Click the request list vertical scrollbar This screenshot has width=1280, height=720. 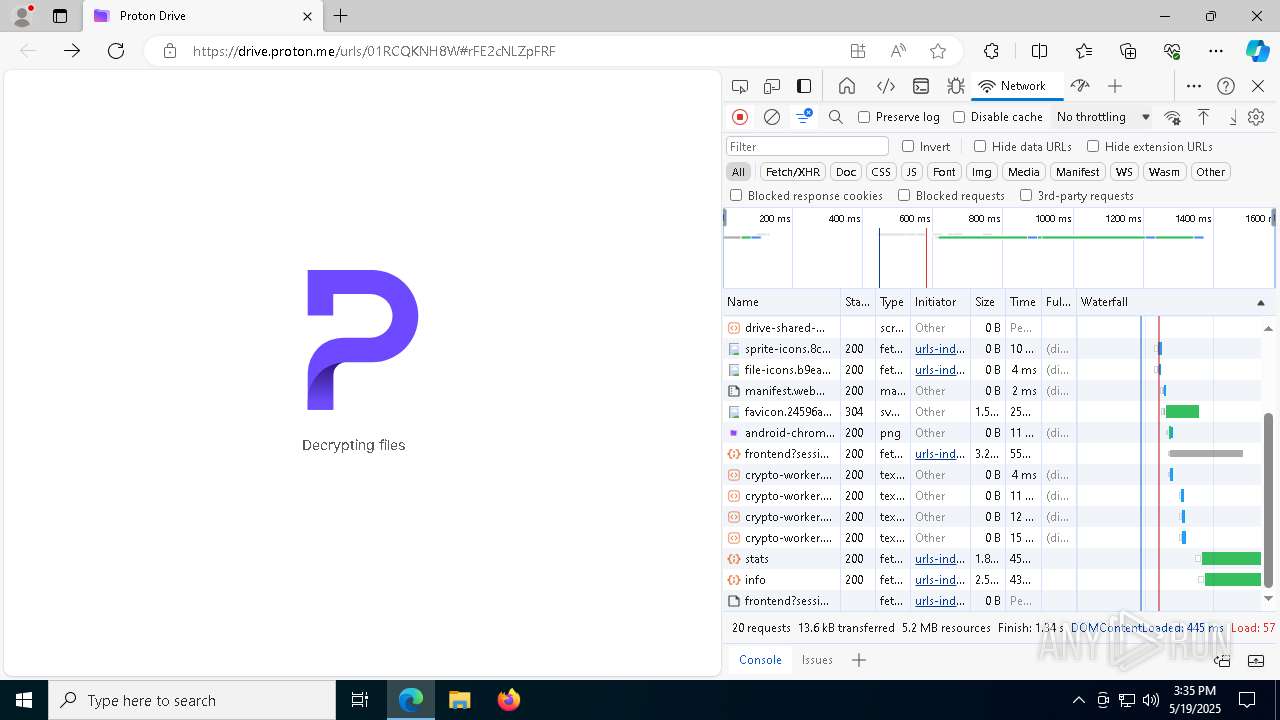(x=1269, y=500)
